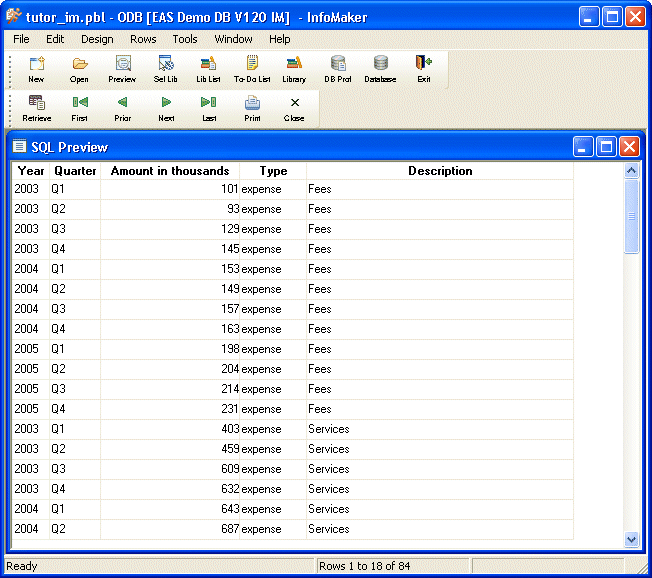Select the amount cell 403
The height and width of the screenshot is (578, 652).
(x=170, y=429)
